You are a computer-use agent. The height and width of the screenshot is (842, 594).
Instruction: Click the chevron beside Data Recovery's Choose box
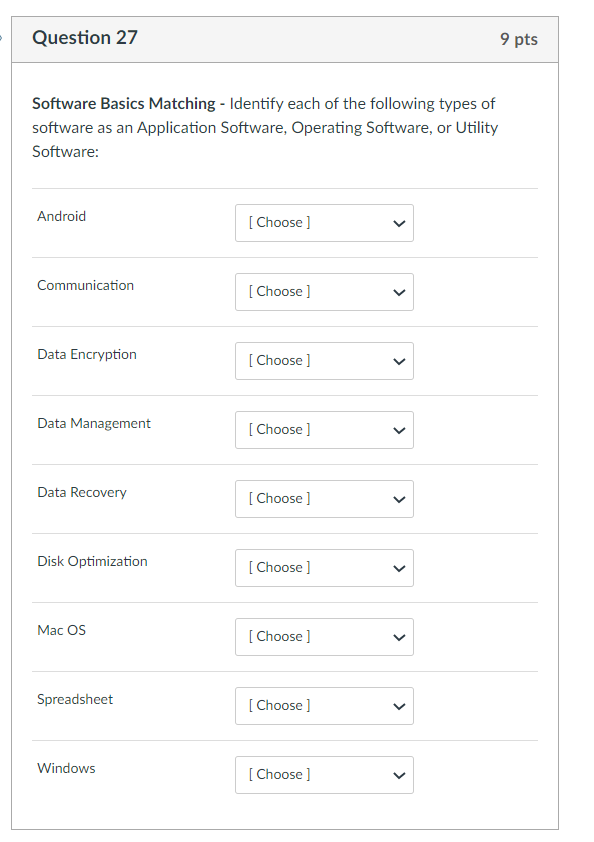click(398, 498)
